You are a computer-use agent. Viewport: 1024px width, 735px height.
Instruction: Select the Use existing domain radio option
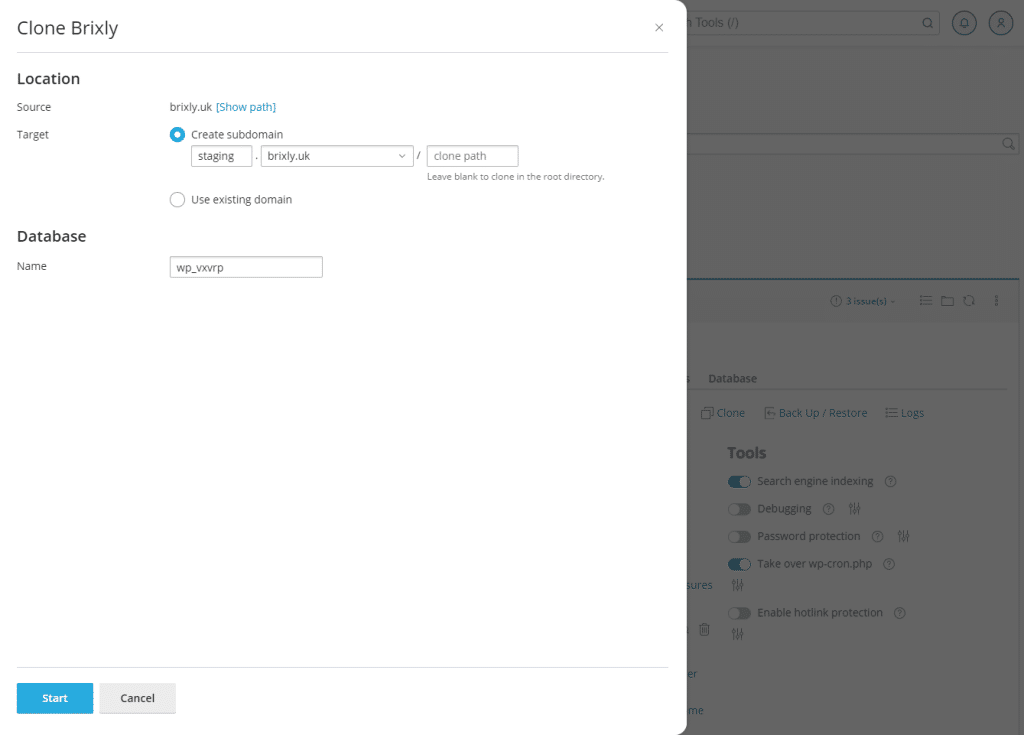click(177, 199)
